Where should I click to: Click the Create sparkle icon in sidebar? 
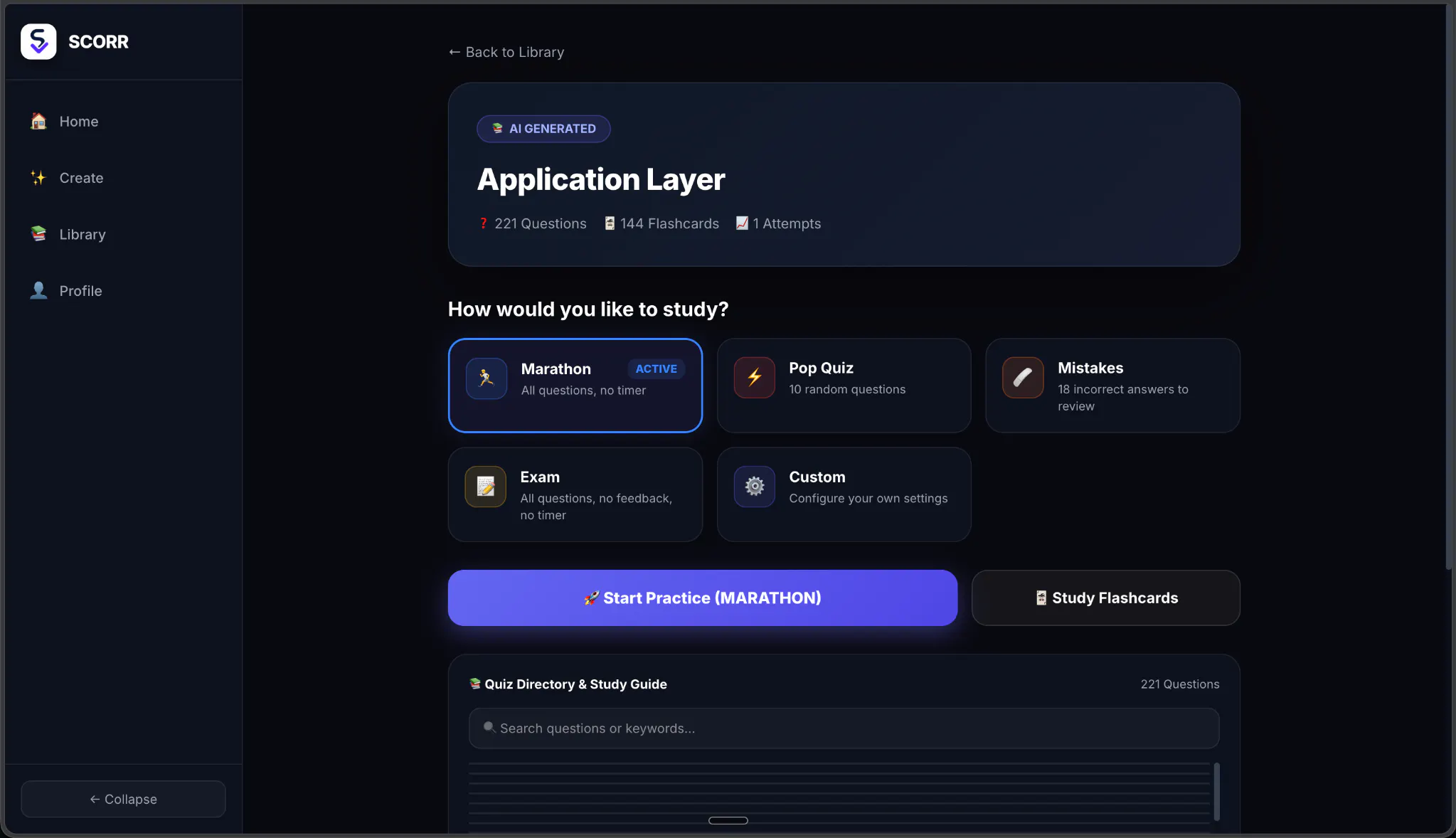38,178
